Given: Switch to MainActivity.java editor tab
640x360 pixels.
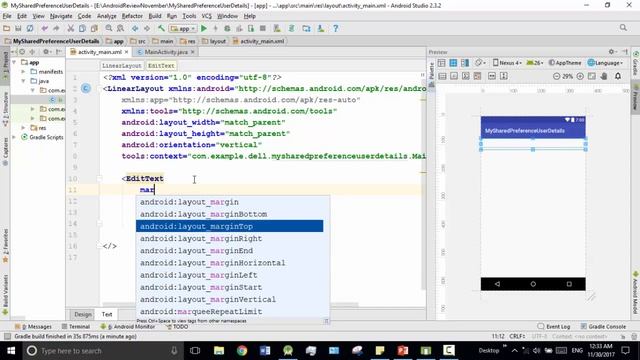Looking at the screenshot, I should click(166, 52).
